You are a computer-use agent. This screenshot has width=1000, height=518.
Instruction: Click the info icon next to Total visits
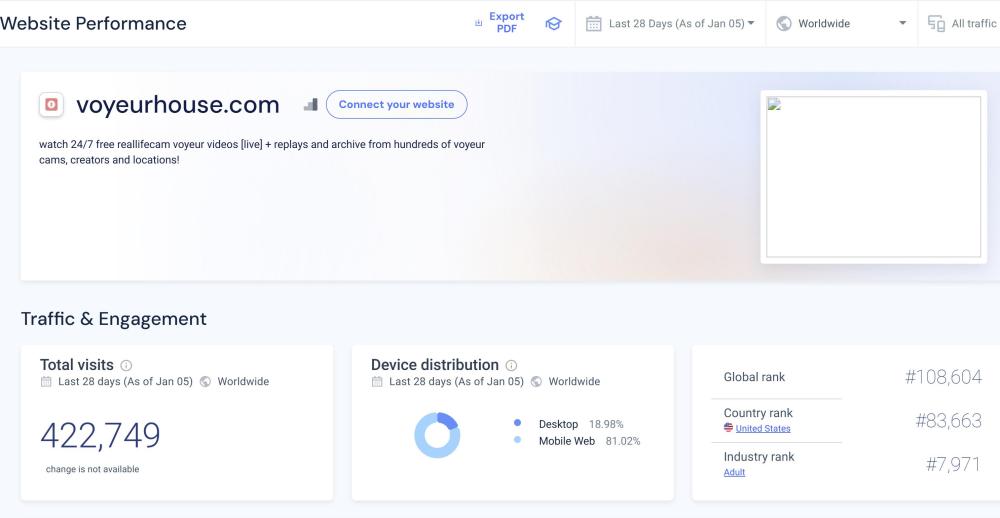click(x=126, y=366)
